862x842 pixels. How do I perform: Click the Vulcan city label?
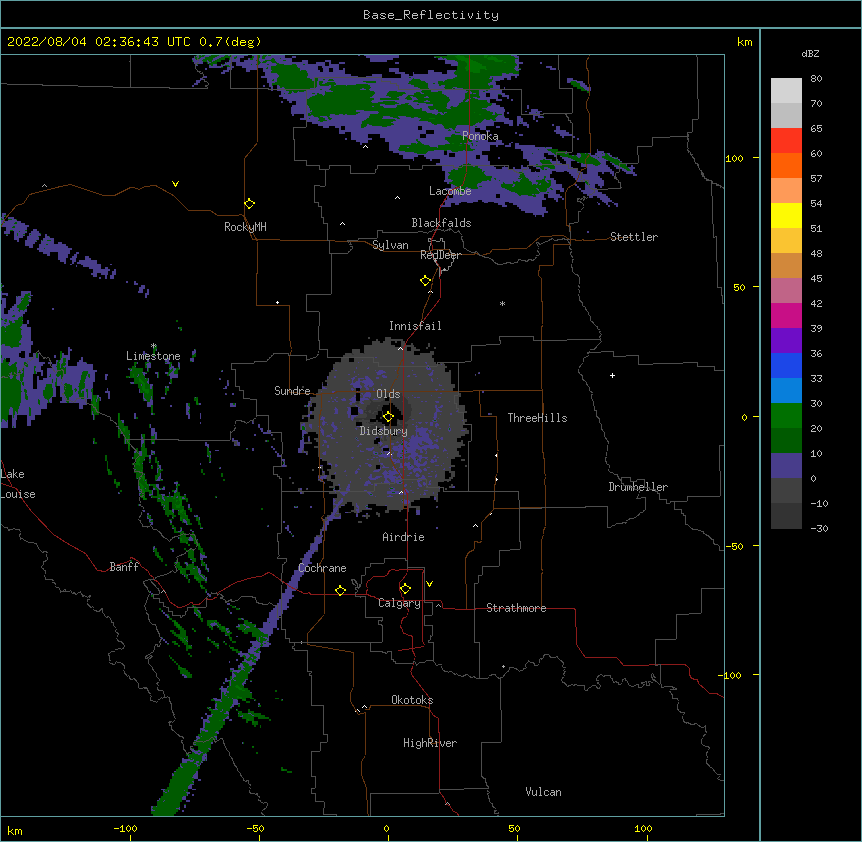tap(543, 792)
